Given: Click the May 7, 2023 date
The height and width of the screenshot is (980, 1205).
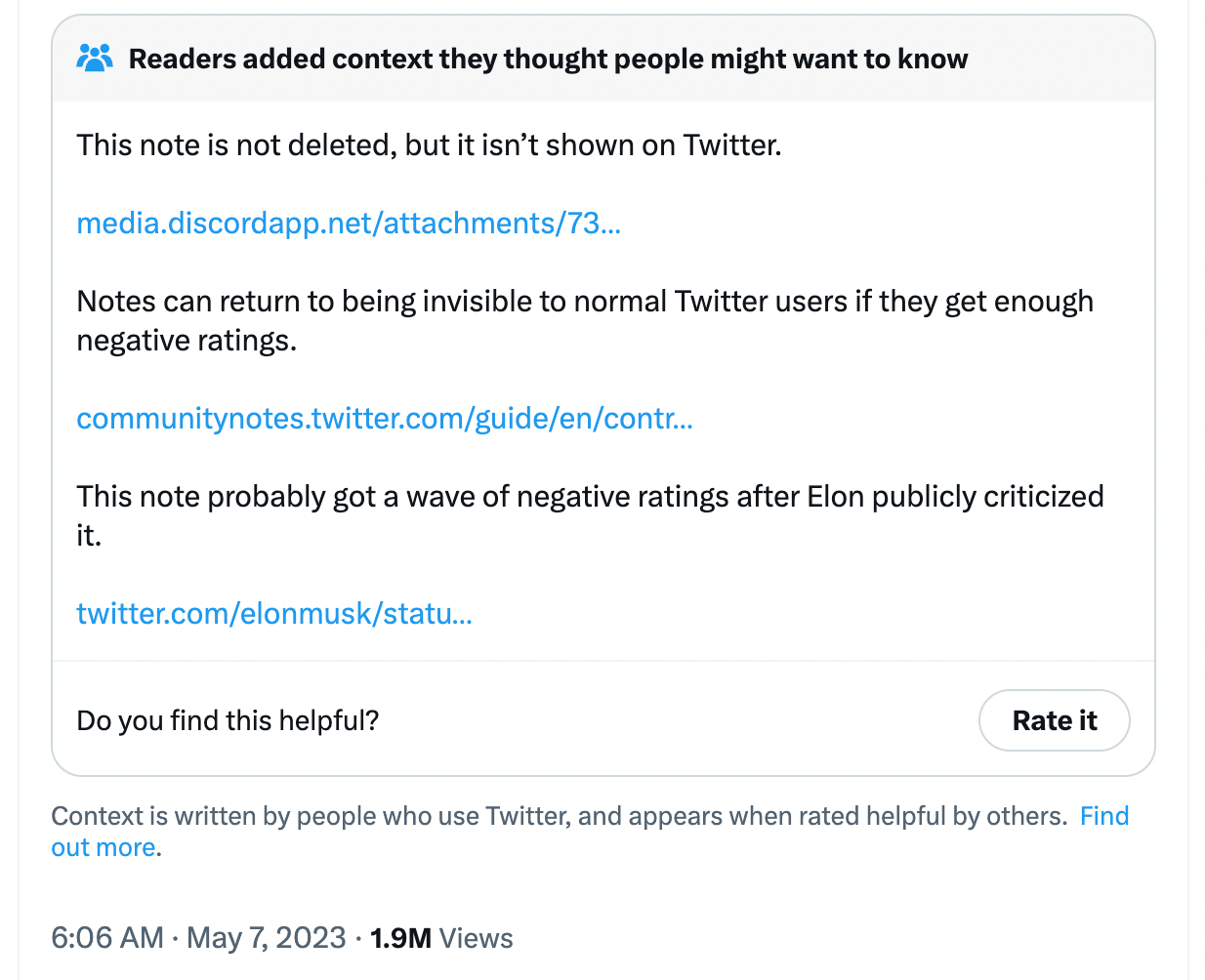Looking at the screenshot, I should click(x=267, y=938).
